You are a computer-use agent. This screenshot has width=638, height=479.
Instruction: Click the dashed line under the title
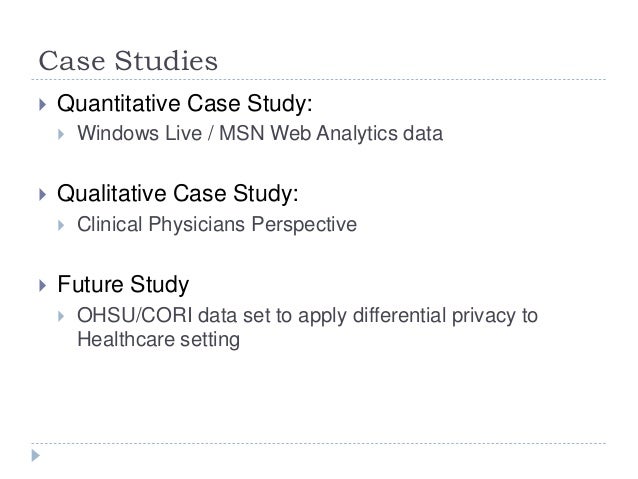tap(318, 78)
